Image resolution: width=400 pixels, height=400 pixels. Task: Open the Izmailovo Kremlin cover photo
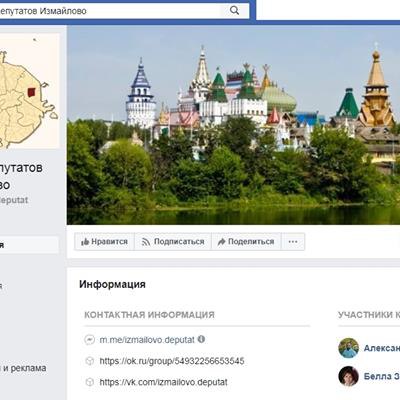[233, 125]
